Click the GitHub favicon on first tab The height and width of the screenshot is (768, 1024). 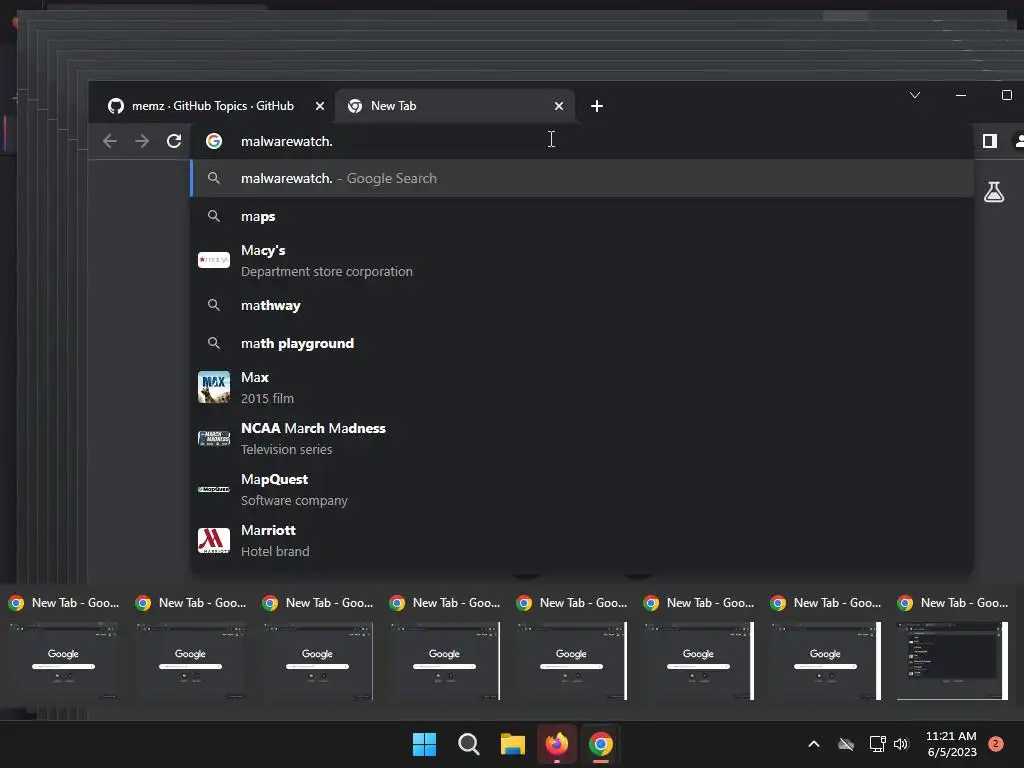pos(116,106)
